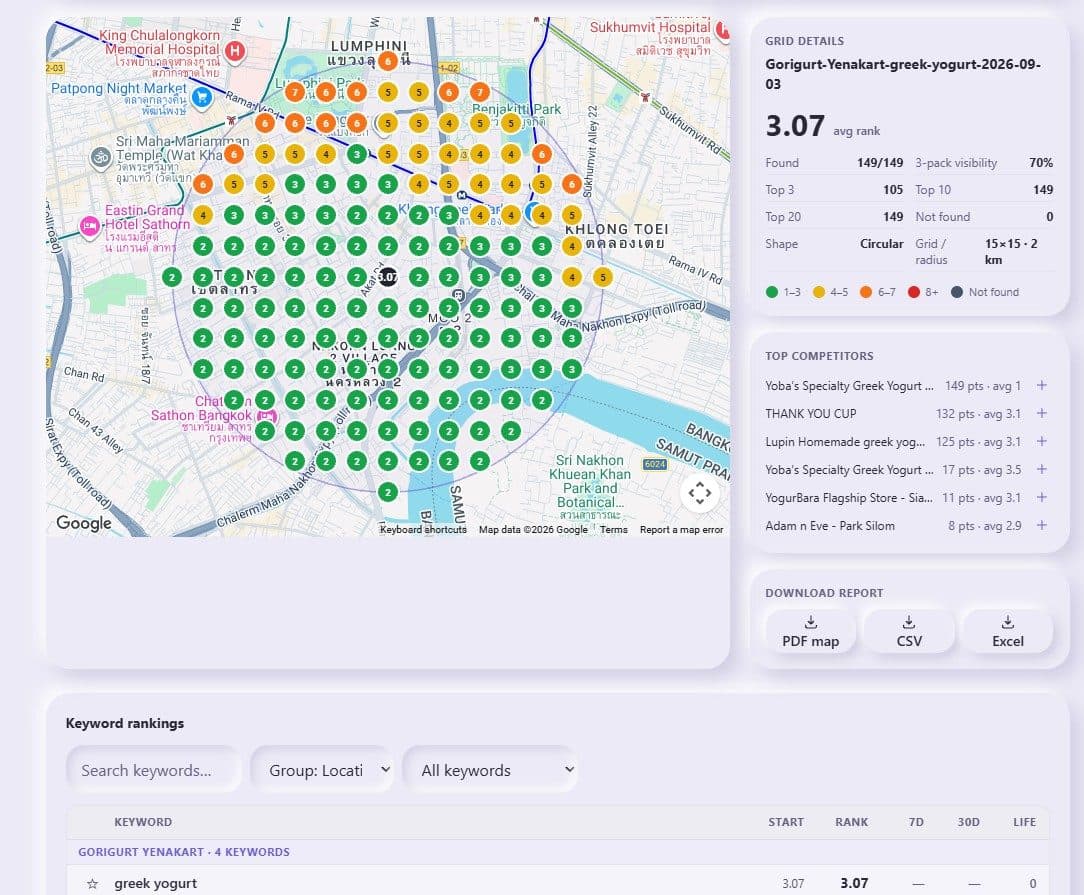Click the 70% 3-pack visibility value
This screenshot has width=1084, height=895.
pos(1040,162)
